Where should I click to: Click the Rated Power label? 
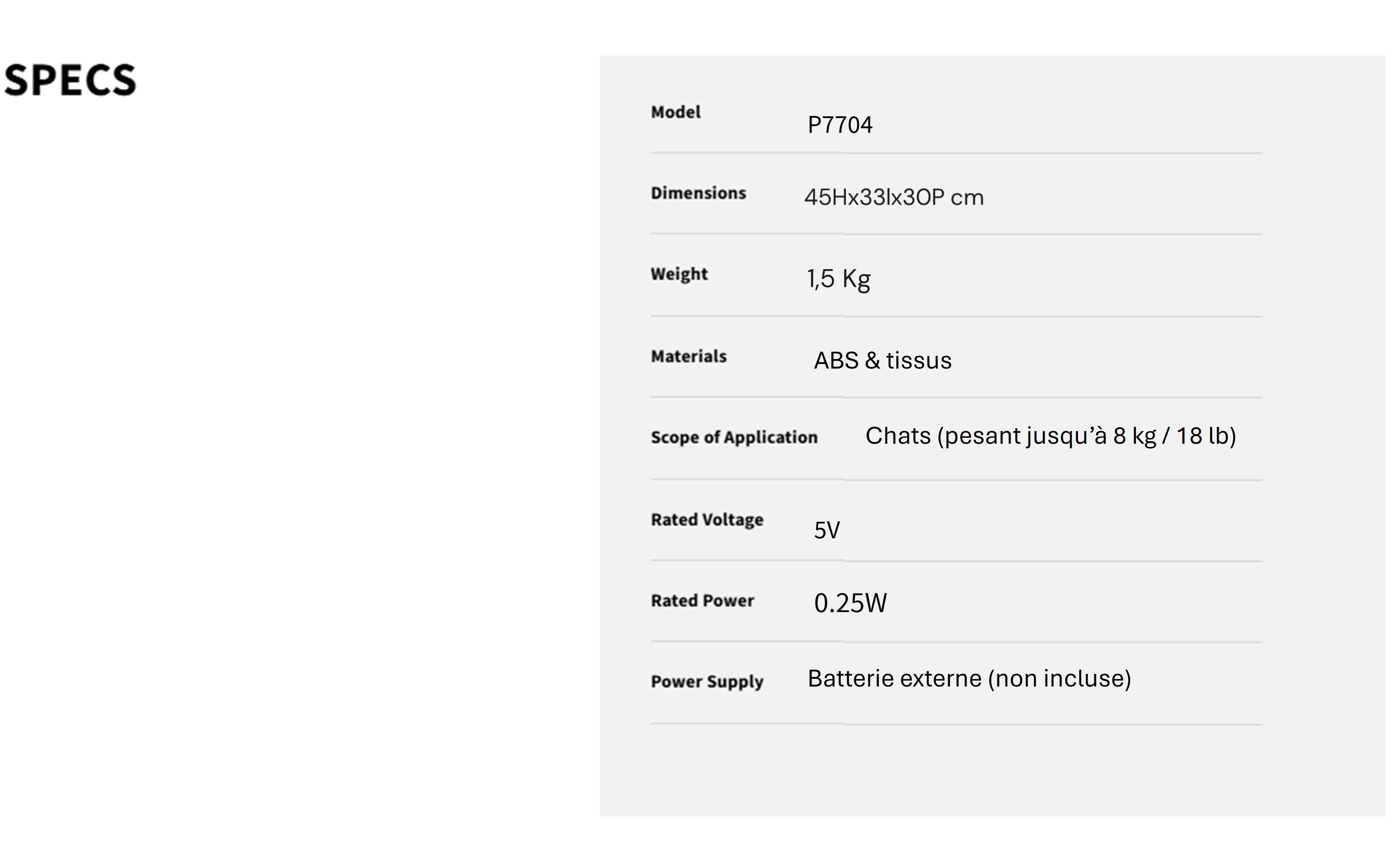point(702,601)
